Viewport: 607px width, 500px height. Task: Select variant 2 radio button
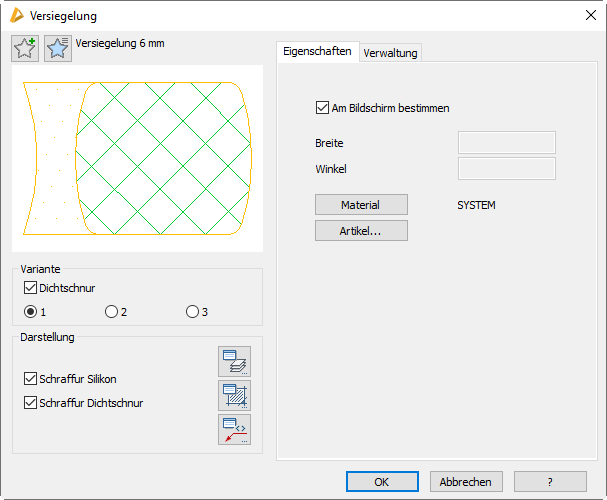point(111,312)
